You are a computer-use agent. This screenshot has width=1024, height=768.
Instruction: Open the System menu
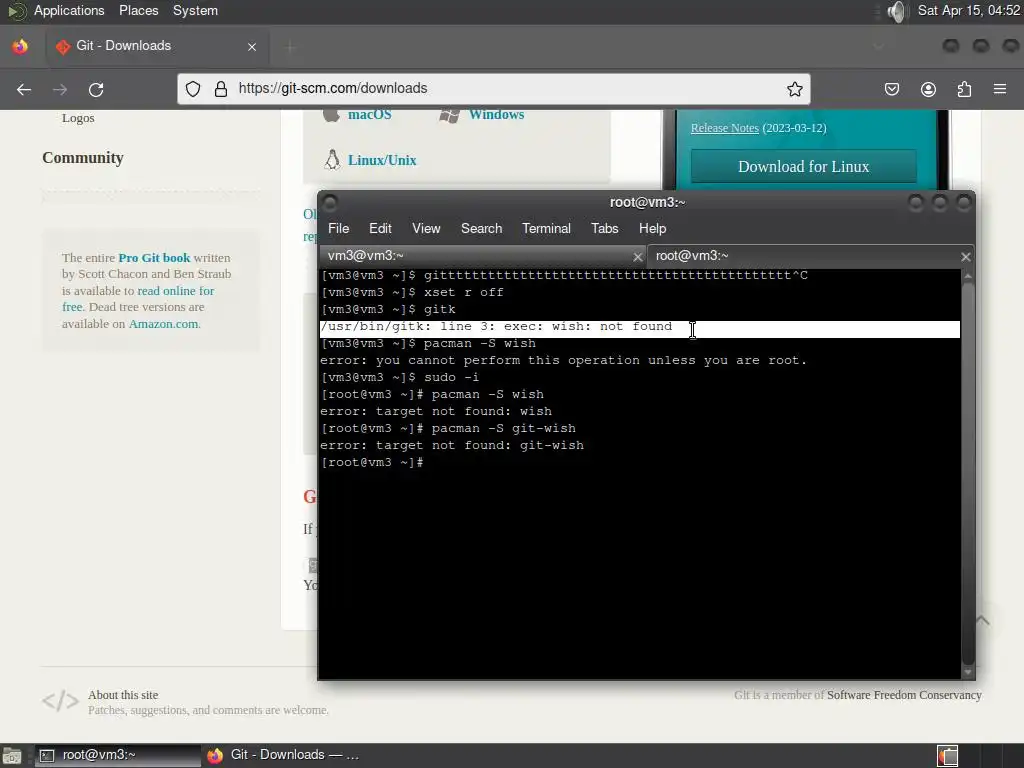click(195, 10)
